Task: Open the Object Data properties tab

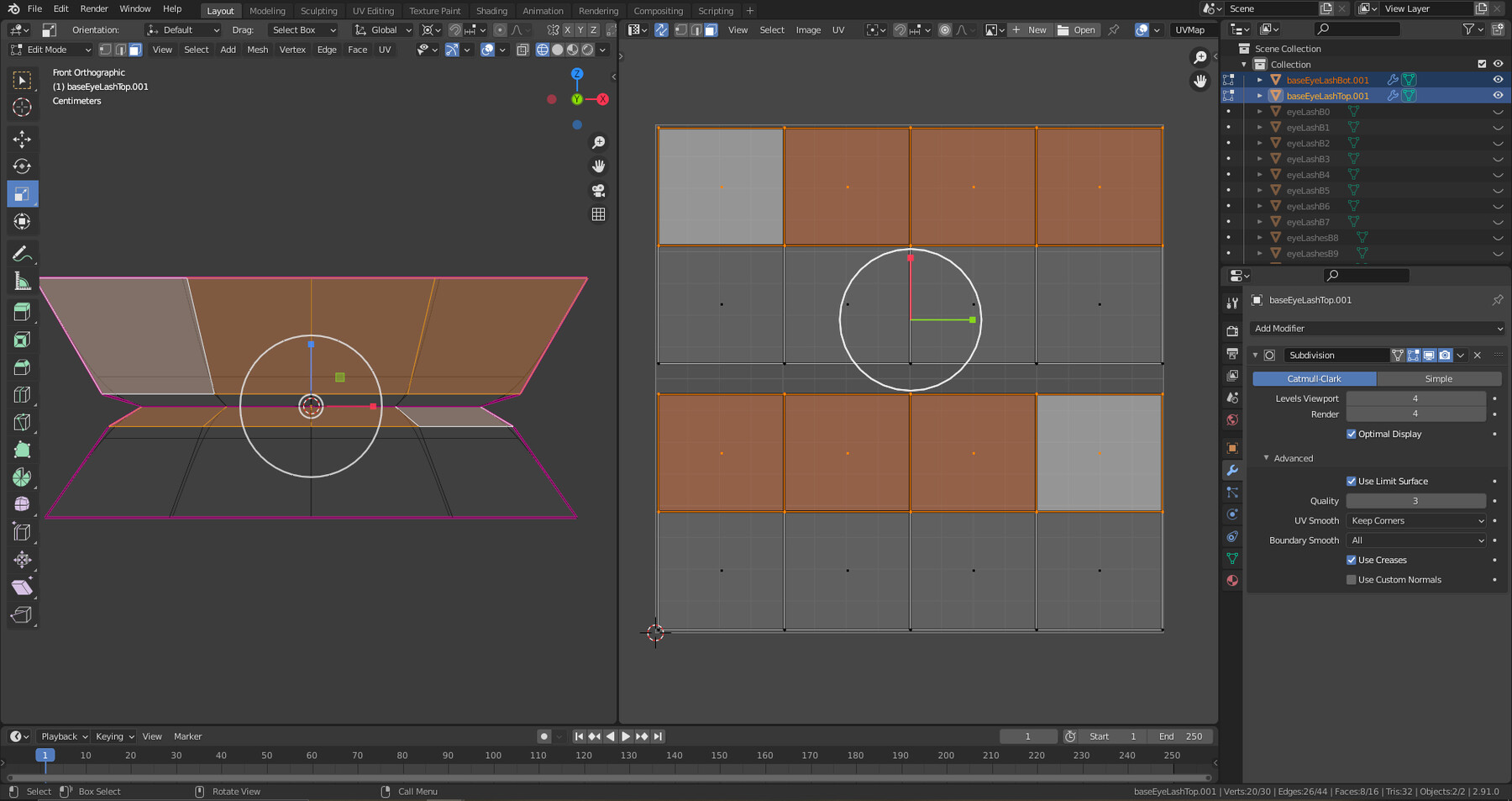Action: (x=1232, y=559)
